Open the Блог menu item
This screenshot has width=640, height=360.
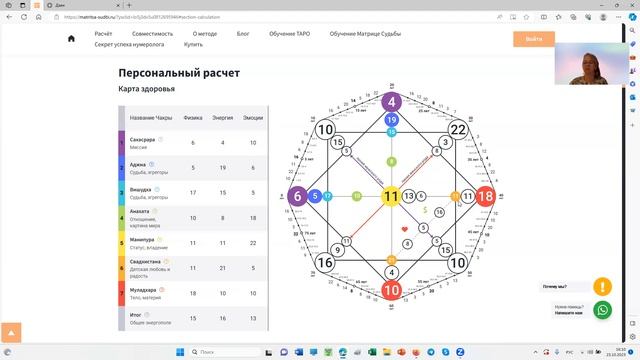243,34
